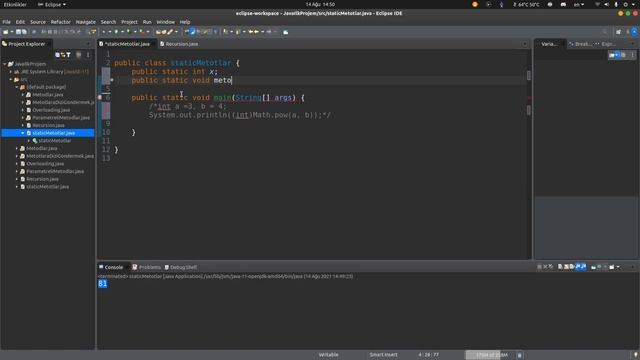Open the Source menu
This screenshot has height=360, width=640.
point(38,22)
